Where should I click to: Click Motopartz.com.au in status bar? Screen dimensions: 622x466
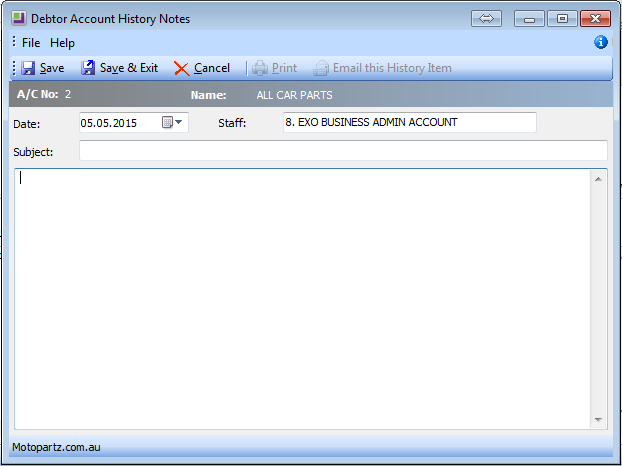tap(56, 447)
